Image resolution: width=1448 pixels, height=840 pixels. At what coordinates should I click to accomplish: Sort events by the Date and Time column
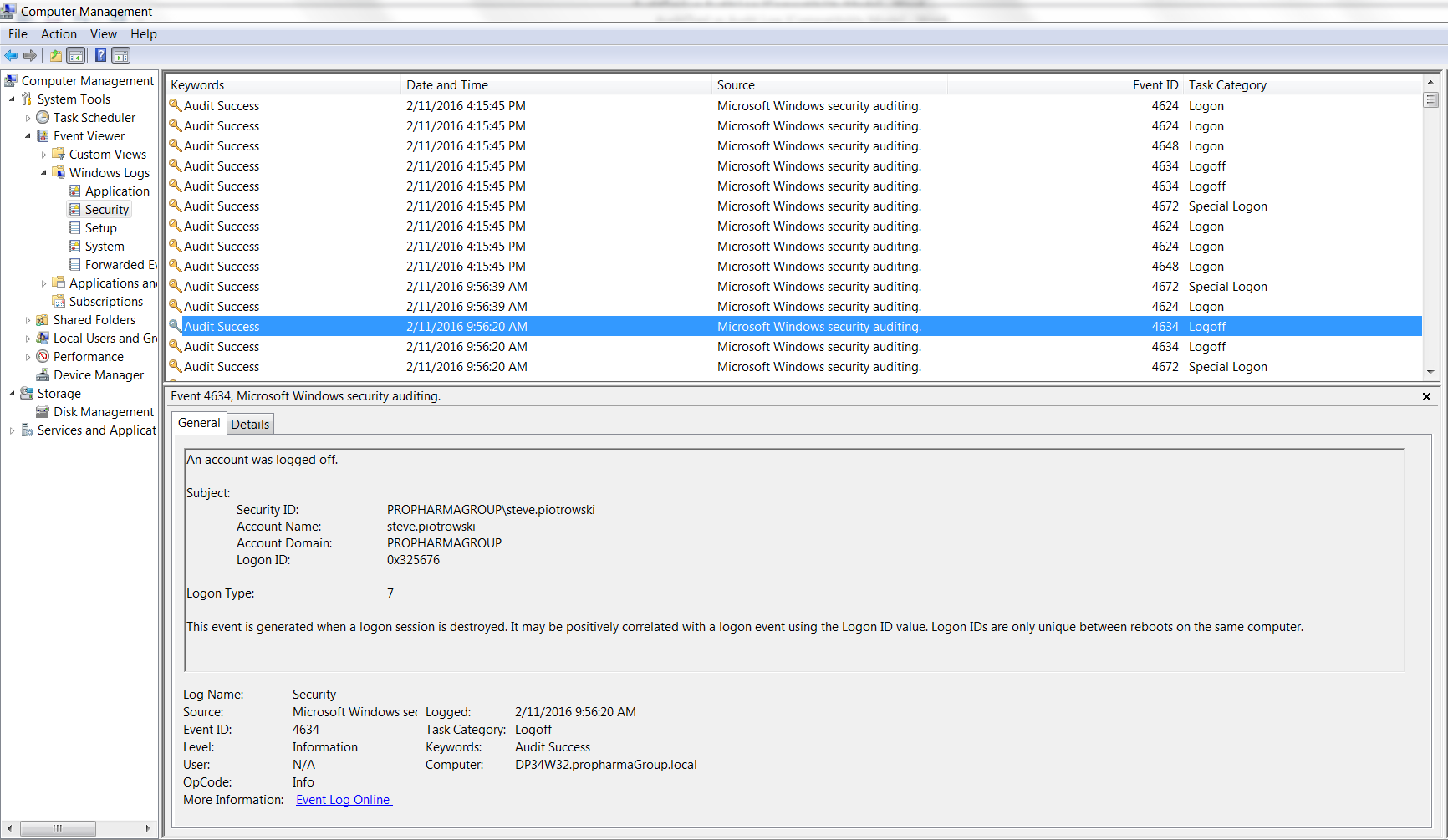pos(447,84)
